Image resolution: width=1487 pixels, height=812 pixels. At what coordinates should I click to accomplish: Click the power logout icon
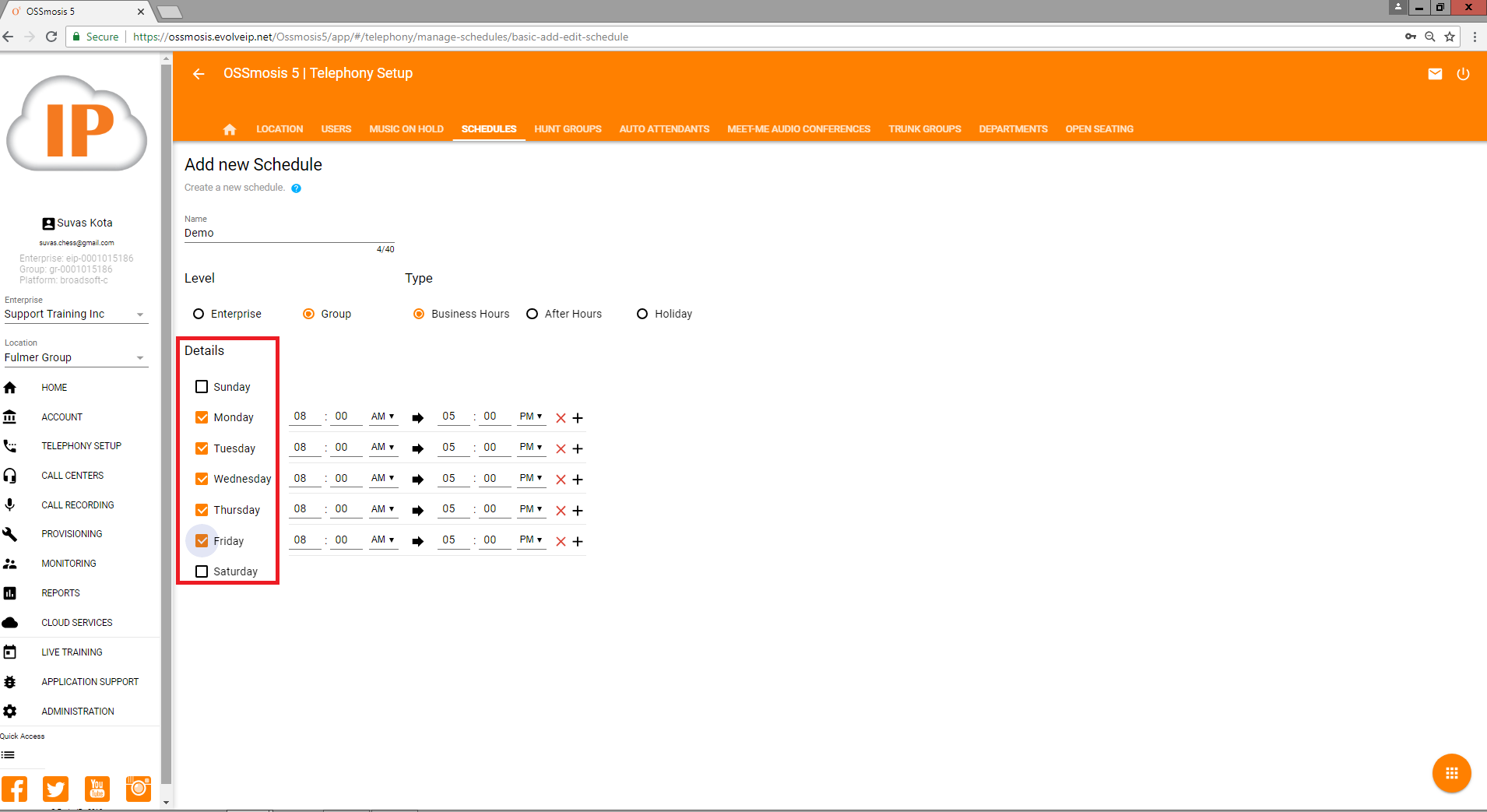1463,74
